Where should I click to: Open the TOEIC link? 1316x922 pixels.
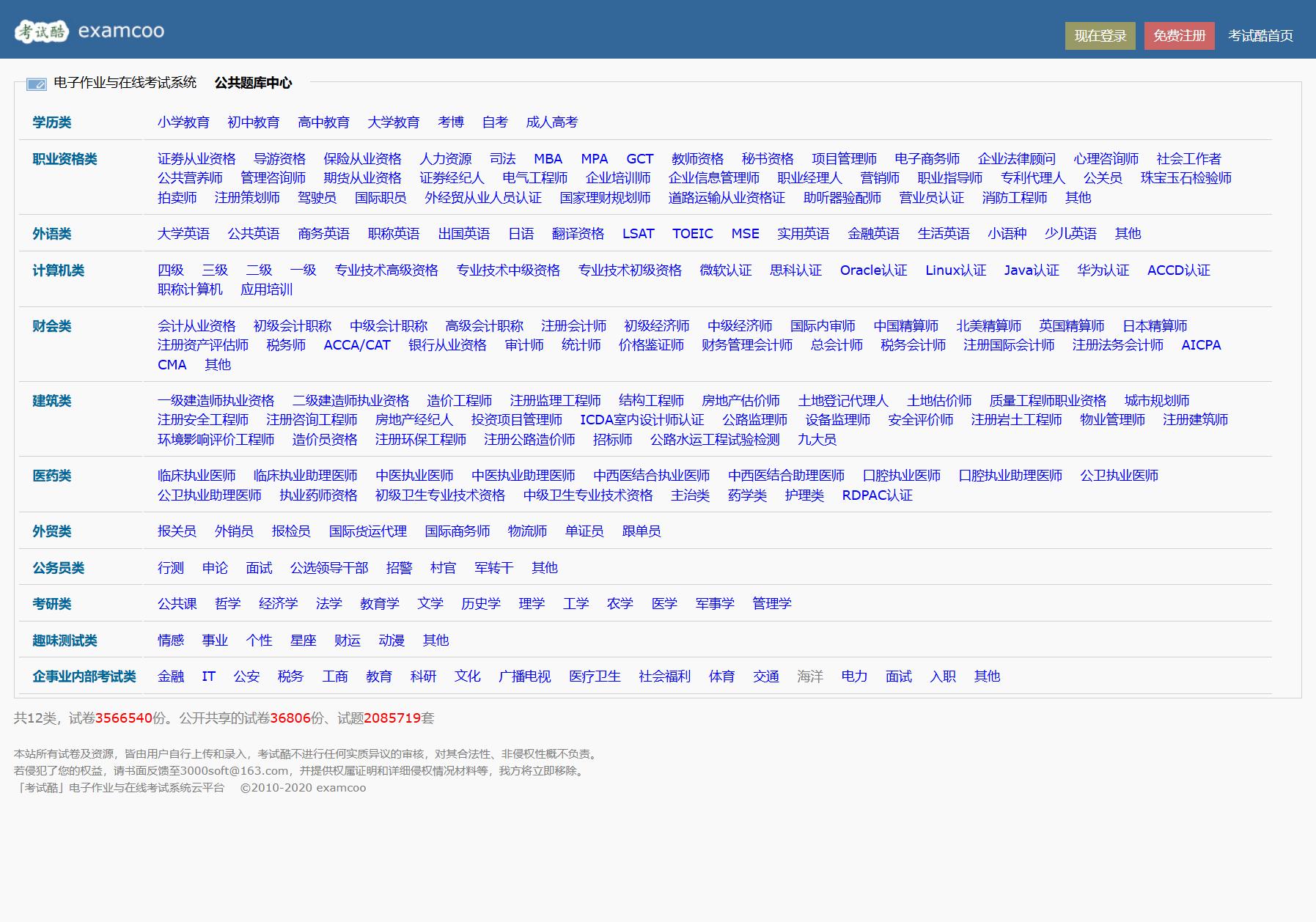pos(692,234)
